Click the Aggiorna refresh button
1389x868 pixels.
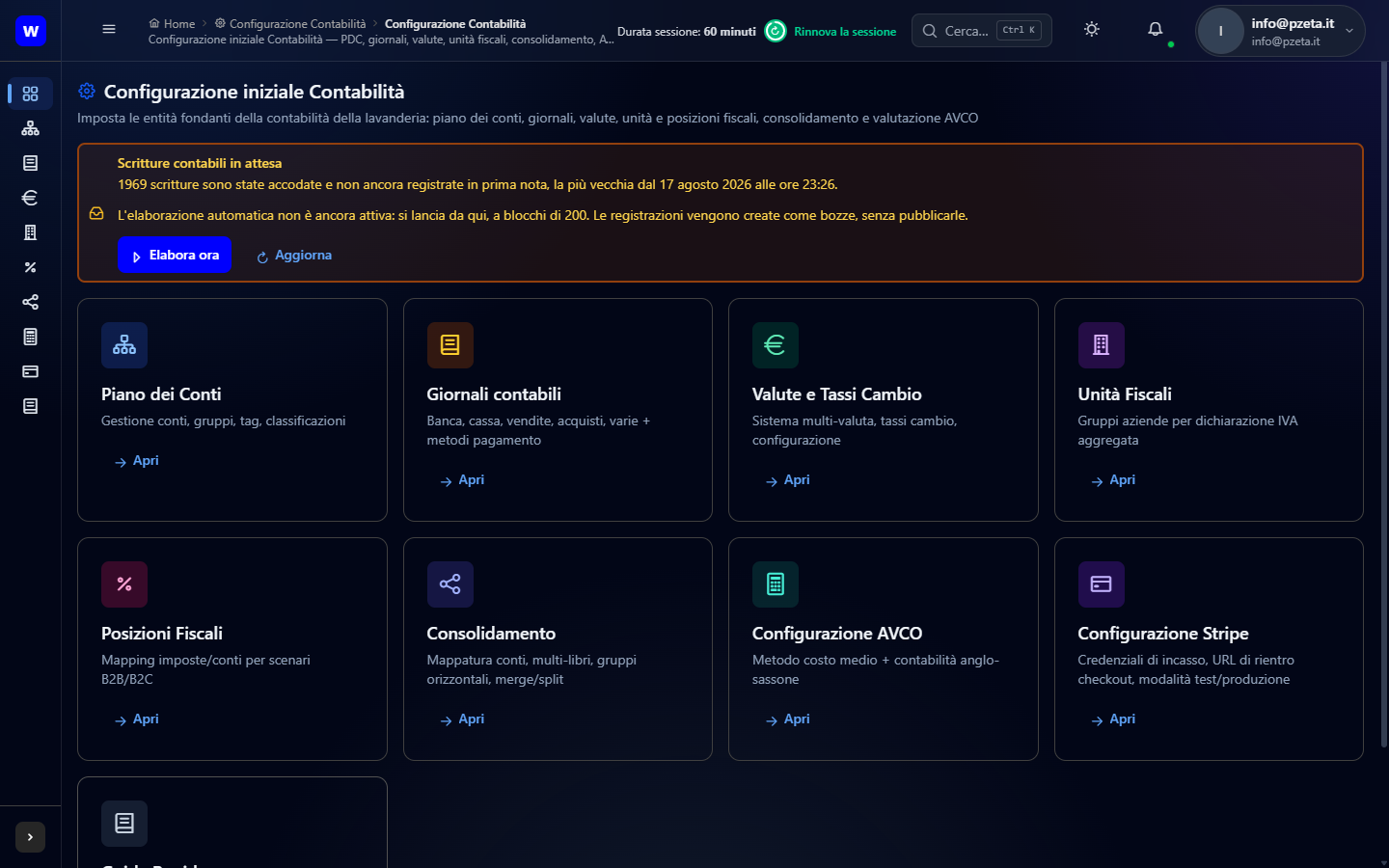coord(294,256)
